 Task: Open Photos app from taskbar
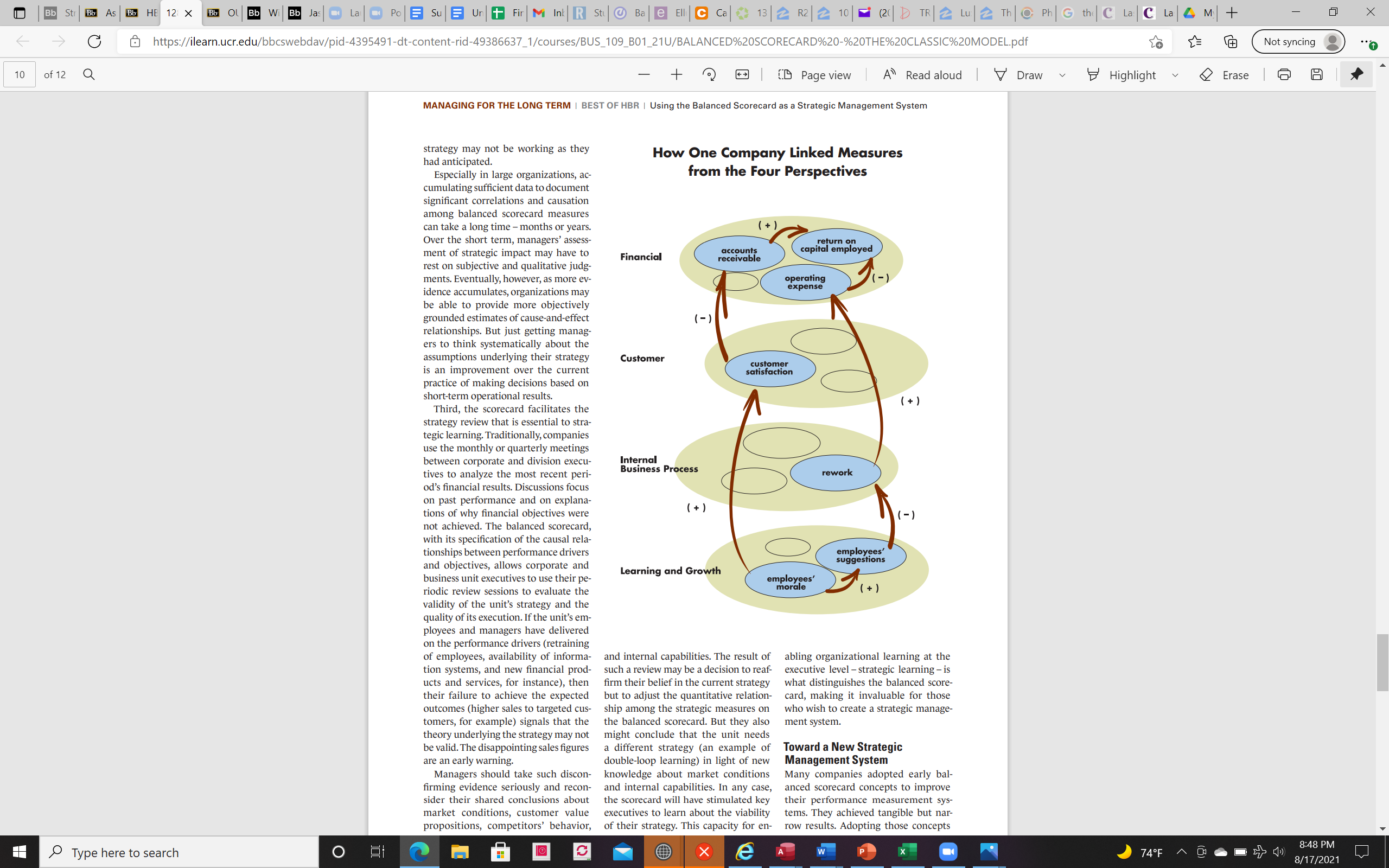[989, 852]
